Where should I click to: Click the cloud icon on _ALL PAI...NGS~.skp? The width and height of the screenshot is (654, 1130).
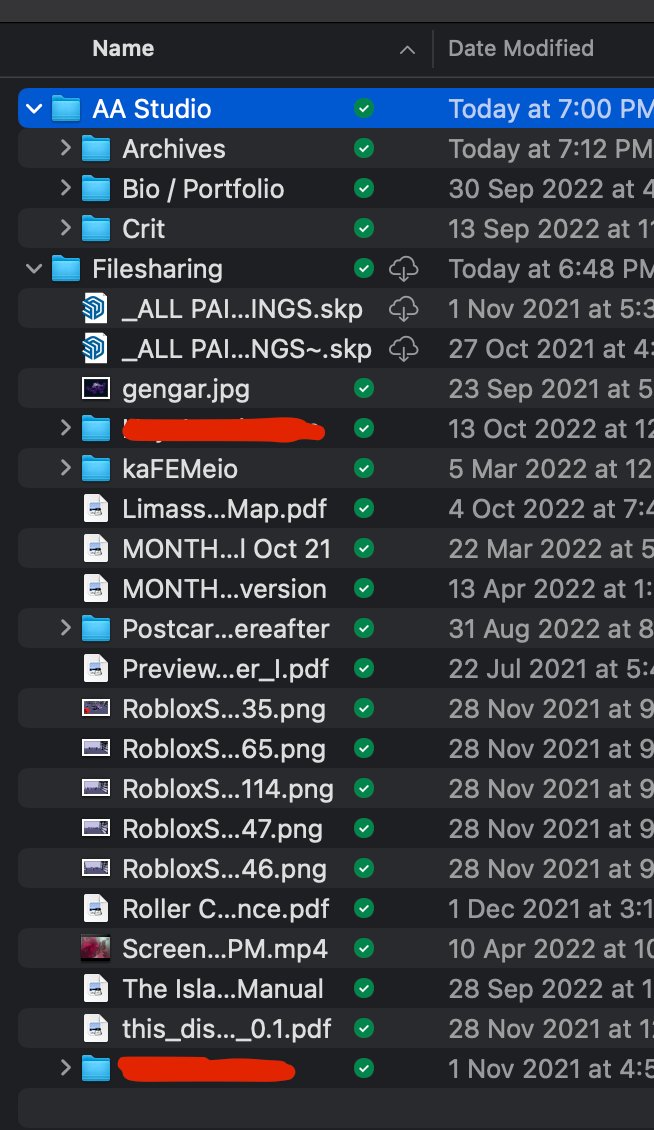click(404, 348)
